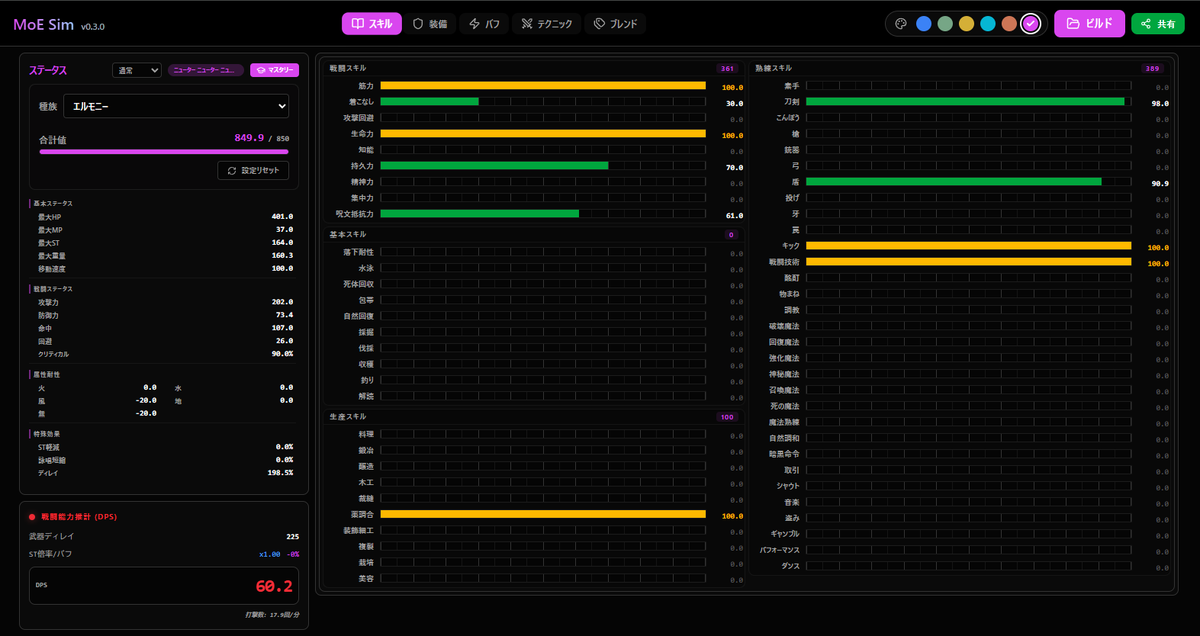Viewport: 1200px width, 636px height.
Task: Choose the orange theme color swatch
Action: coord(1010,23)
